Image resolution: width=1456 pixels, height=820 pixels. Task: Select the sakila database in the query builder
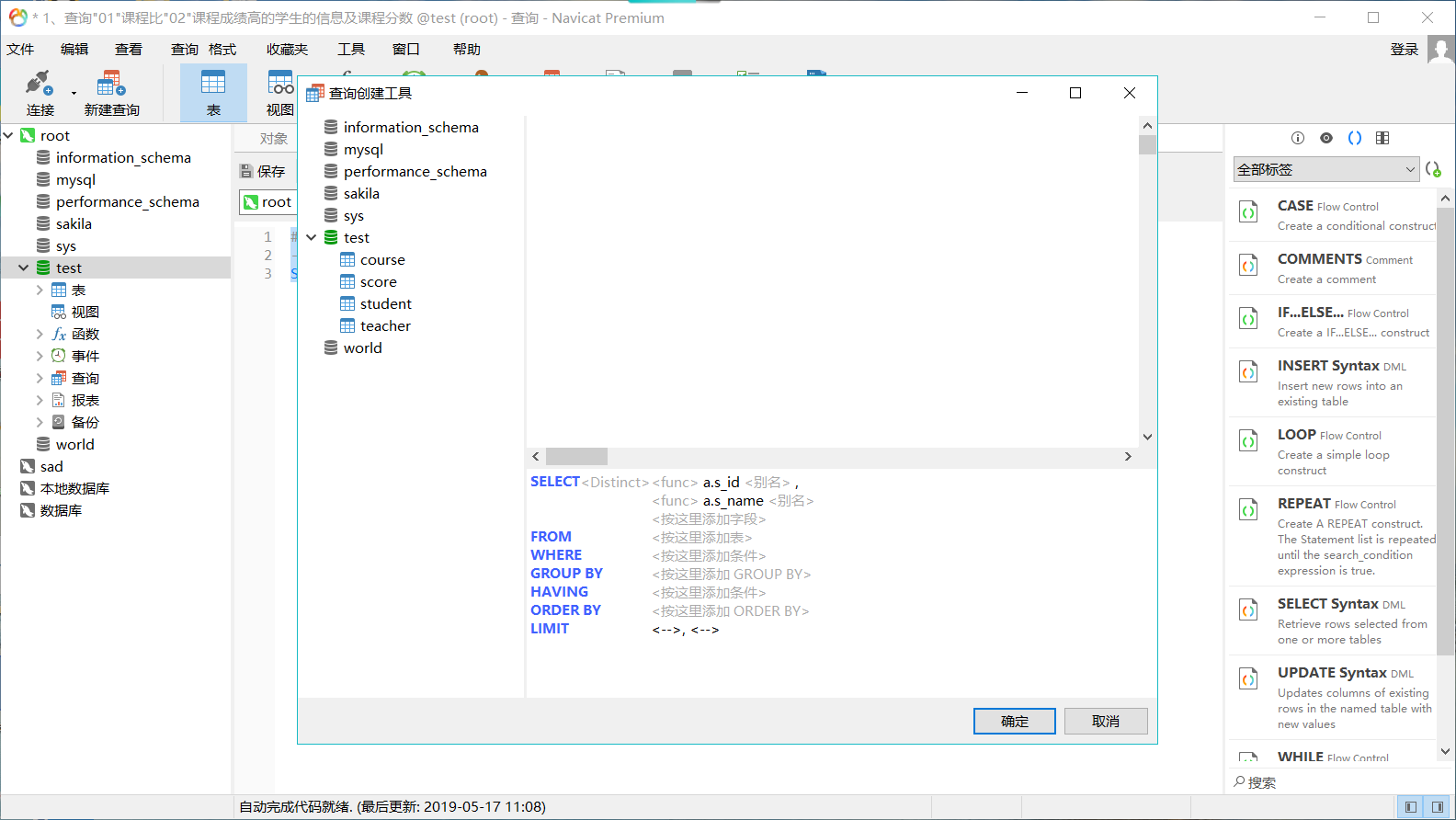352,194
